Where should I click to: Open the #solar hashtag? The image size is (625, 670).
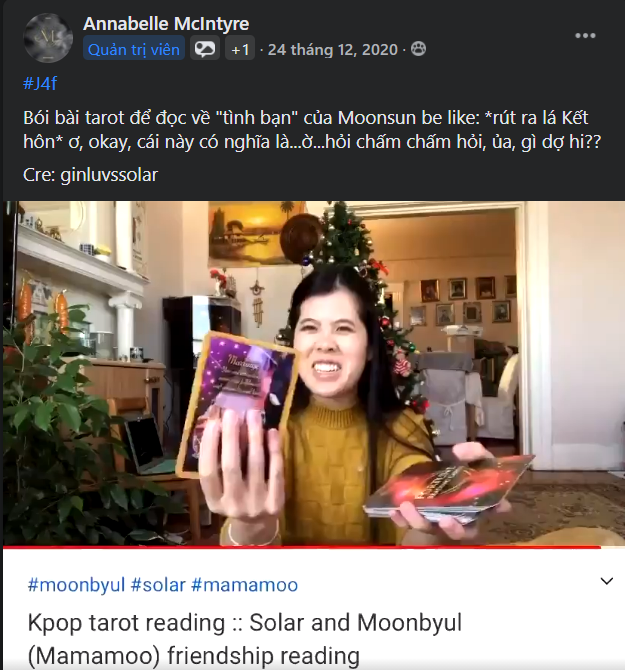pyautogui.click(x=158, y=585)
